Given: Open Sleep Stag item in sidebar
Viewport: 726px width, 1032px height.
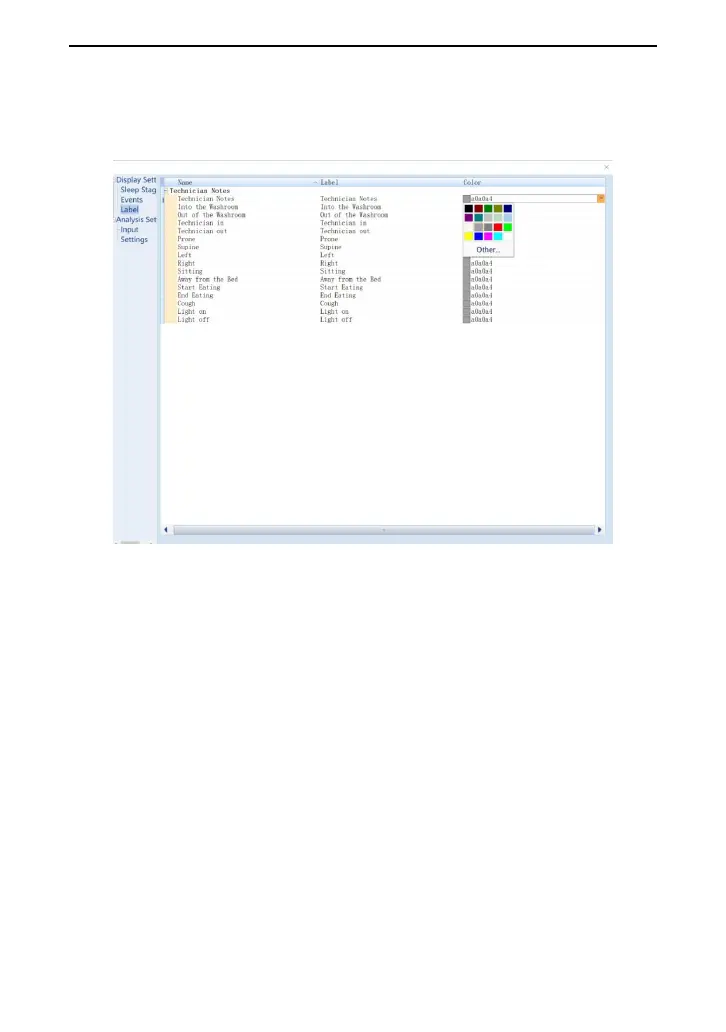Looking at the screenshot, I should (138, 190).
